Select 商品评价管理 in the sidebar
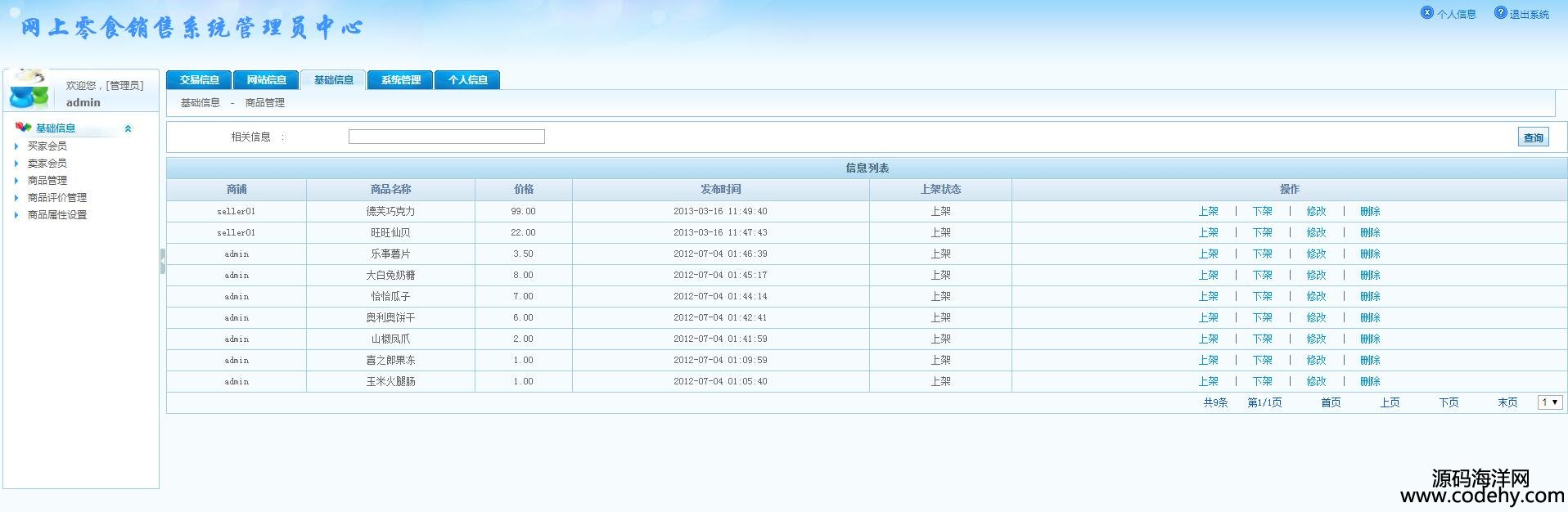Image resolution: width=1568 pixels, height=512 pixels. point(57,198)
